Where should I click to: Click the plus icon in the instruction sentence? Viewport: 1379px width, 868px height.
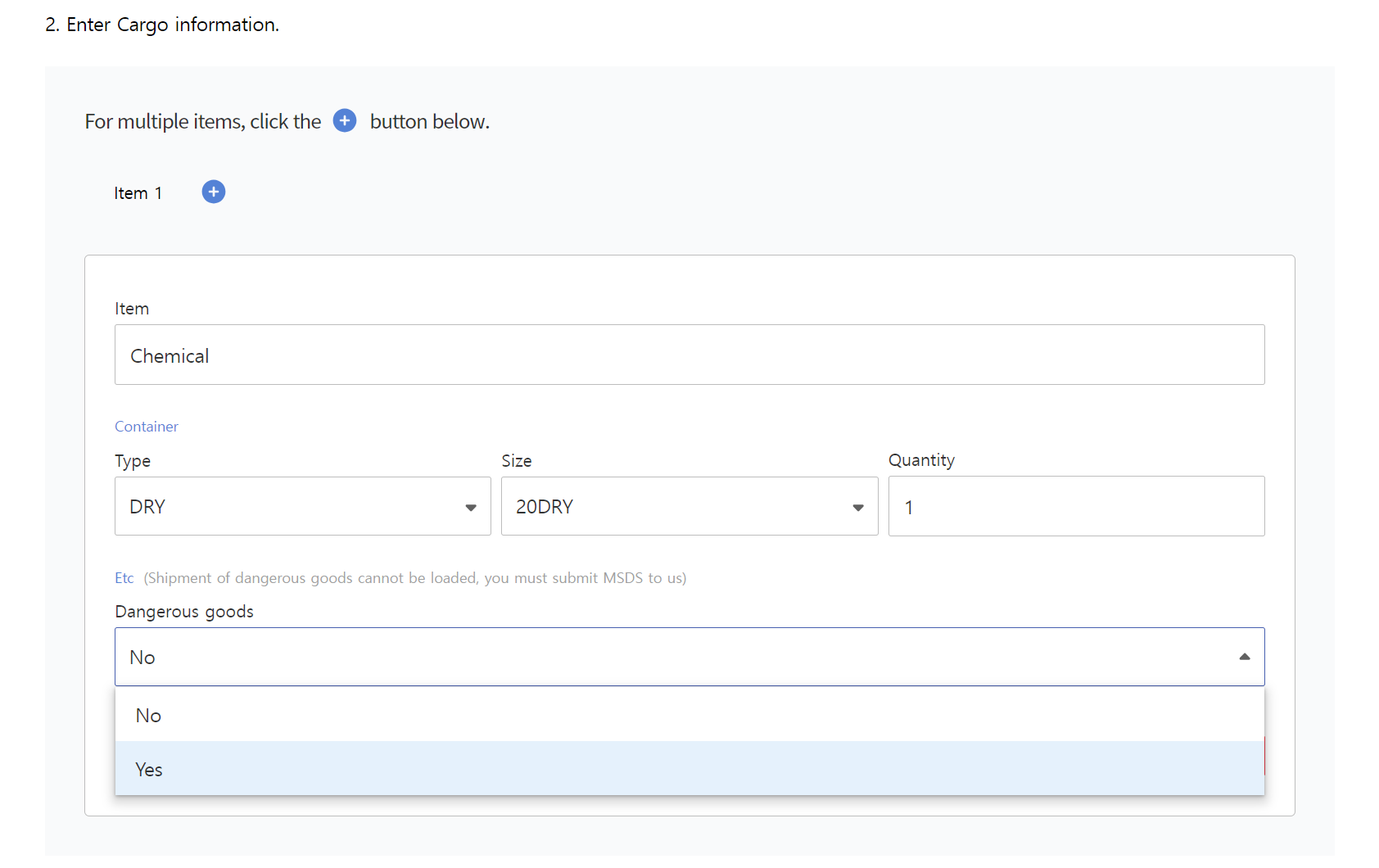[x=345, y=121]
